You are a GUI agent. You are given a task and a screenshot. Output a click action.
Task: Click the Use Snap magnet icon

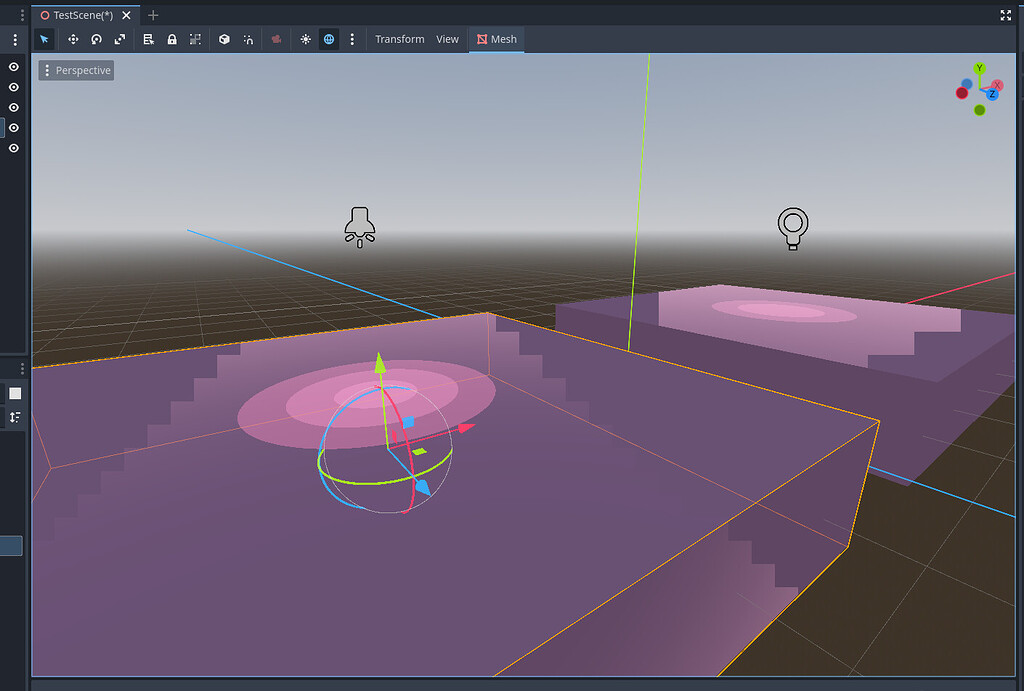pos(248,39)
